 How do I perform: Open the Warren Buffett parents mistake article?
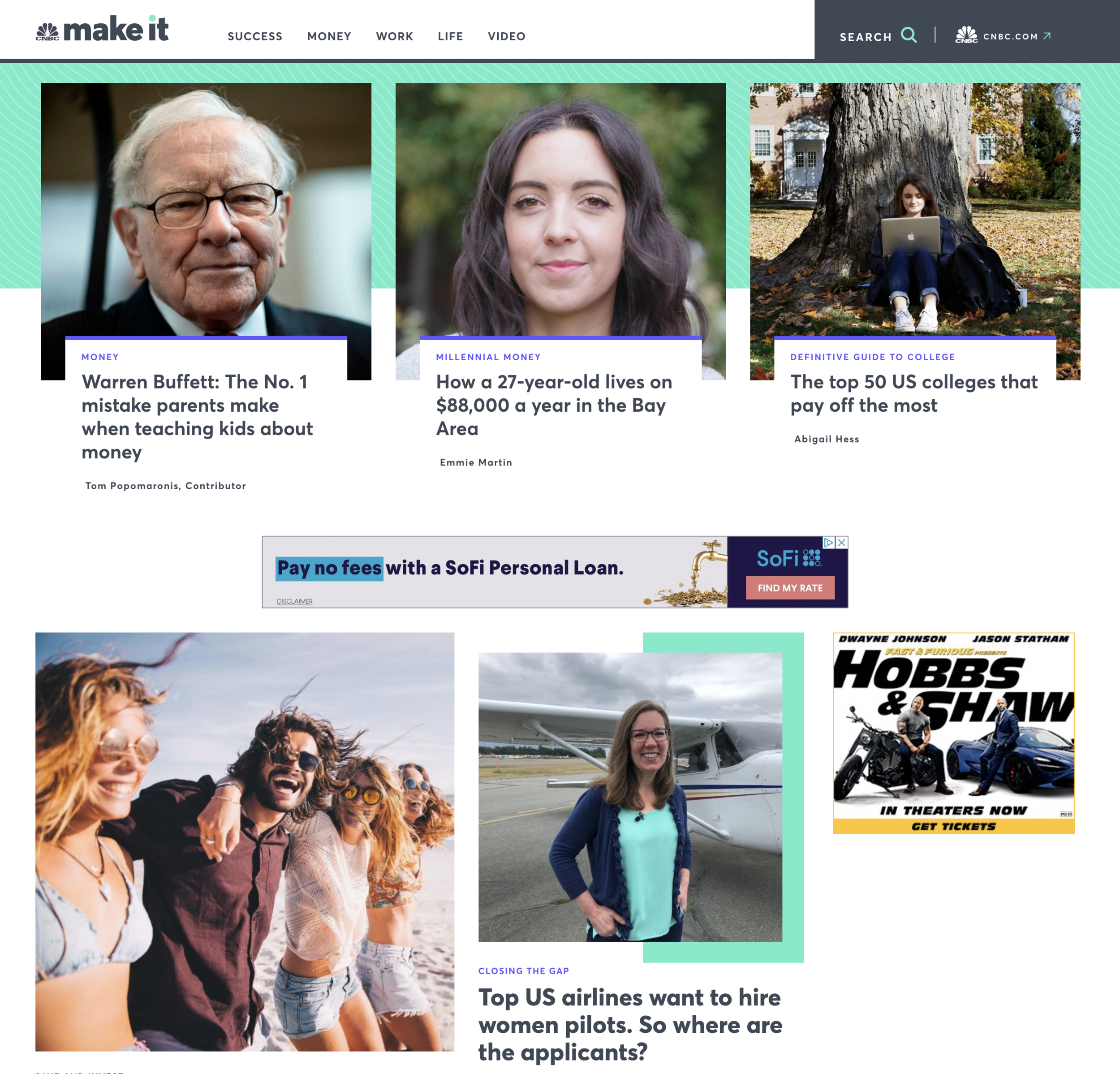pyautogui.click(x=197, y=417)
